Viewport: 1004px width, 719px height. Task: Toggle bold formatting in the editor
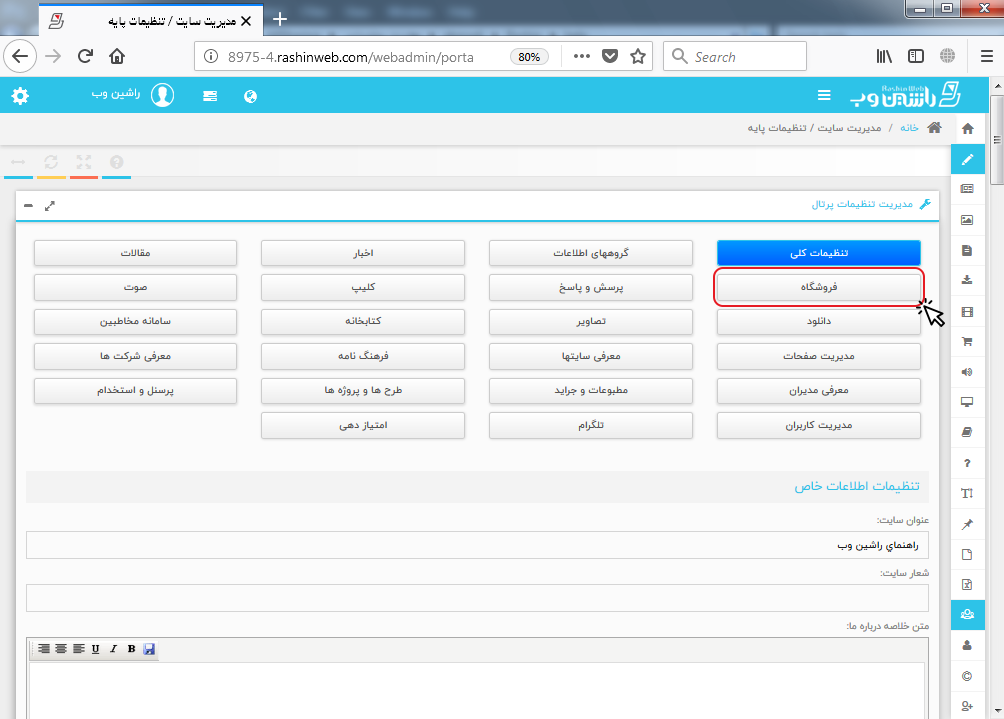pos(131,649)
